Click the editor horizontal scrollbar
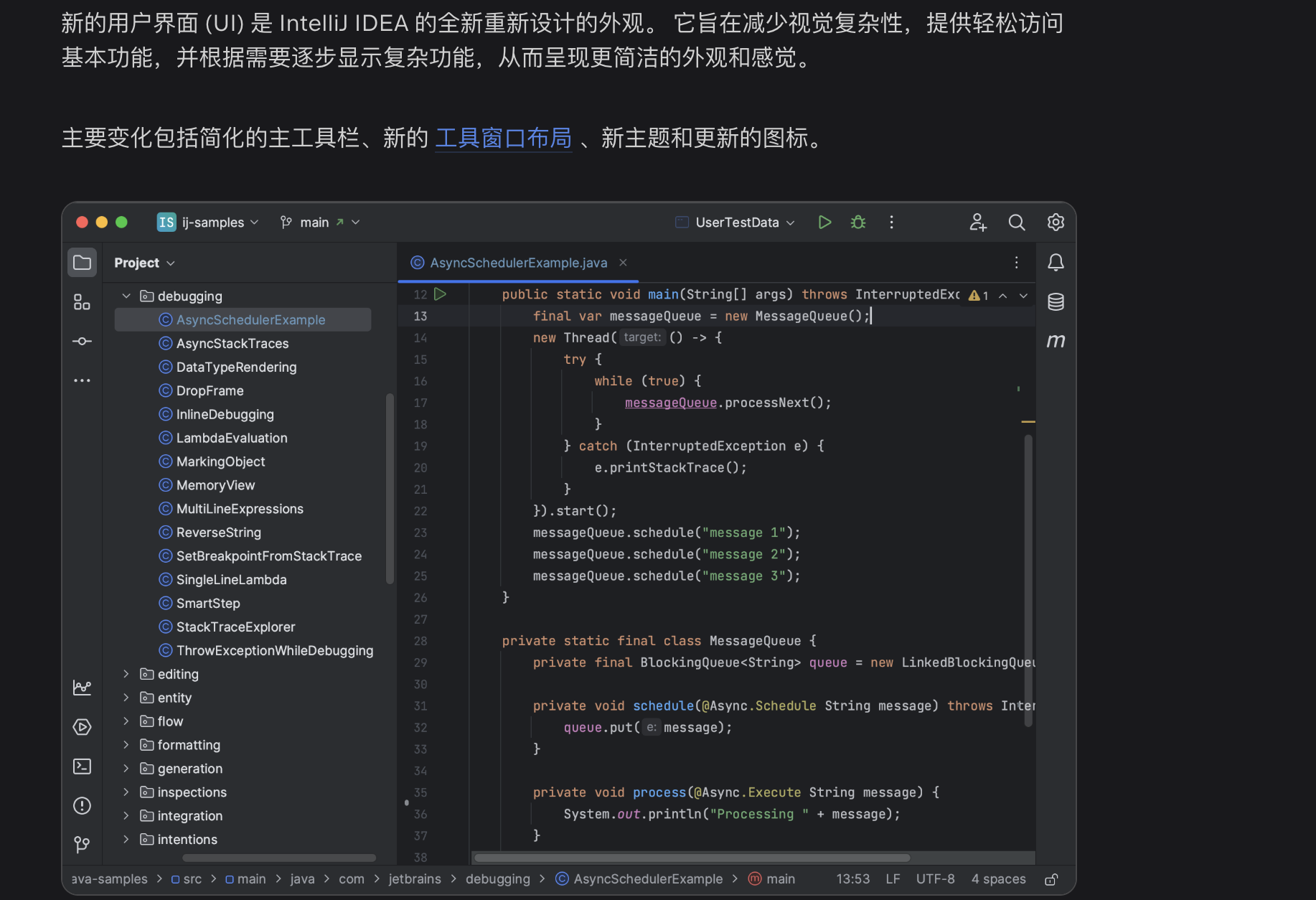This screenshot has width=1316, height=900. [692, 858]
